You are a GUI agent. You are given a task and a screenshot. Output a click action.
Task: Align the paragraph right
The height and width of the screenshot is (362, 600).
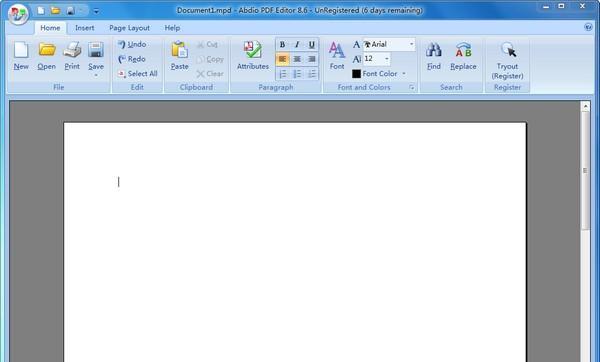pyautogui.click(x=312, y=59)
